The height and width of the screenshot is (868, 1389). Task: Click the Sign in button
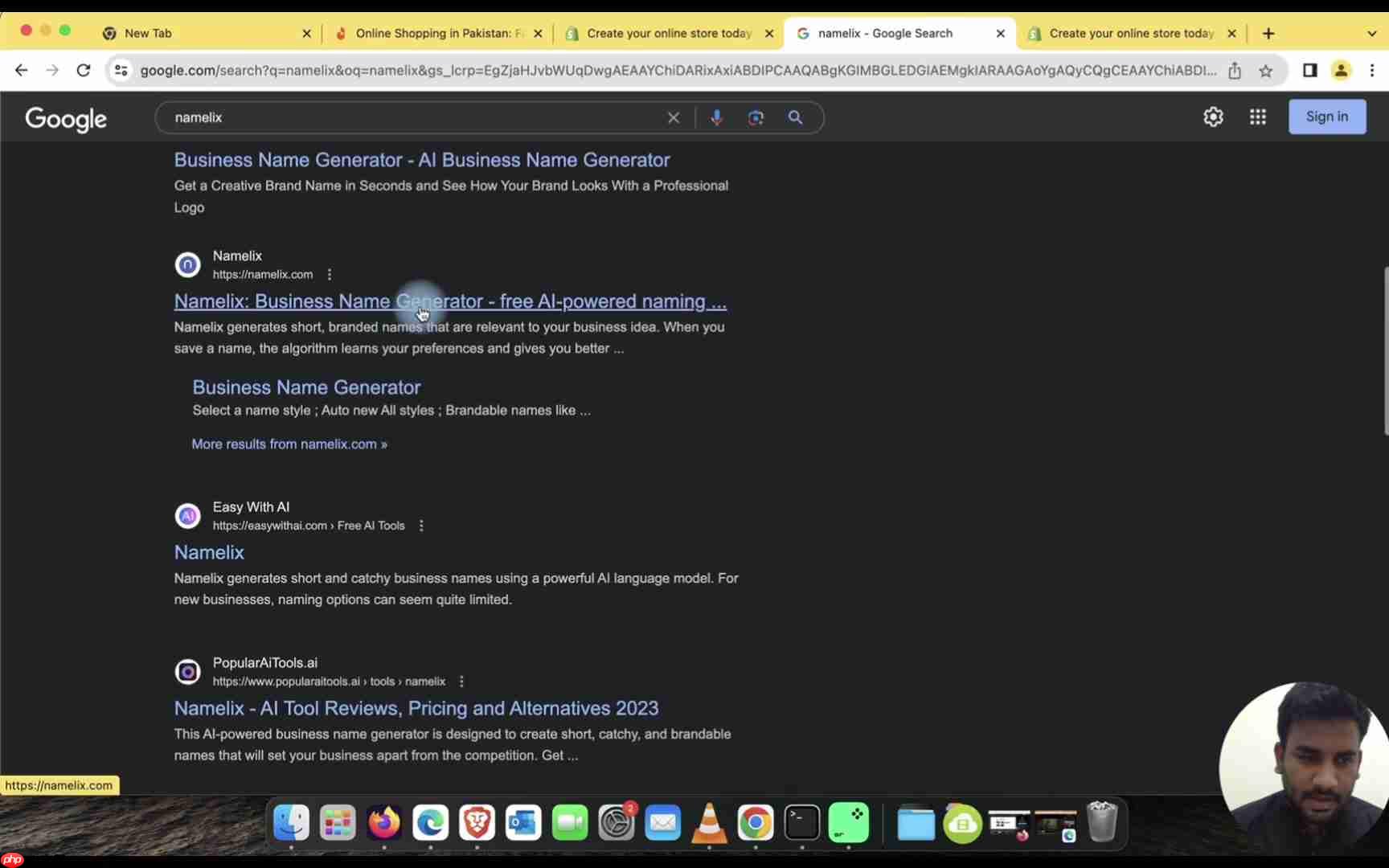tap(1327, 117)
